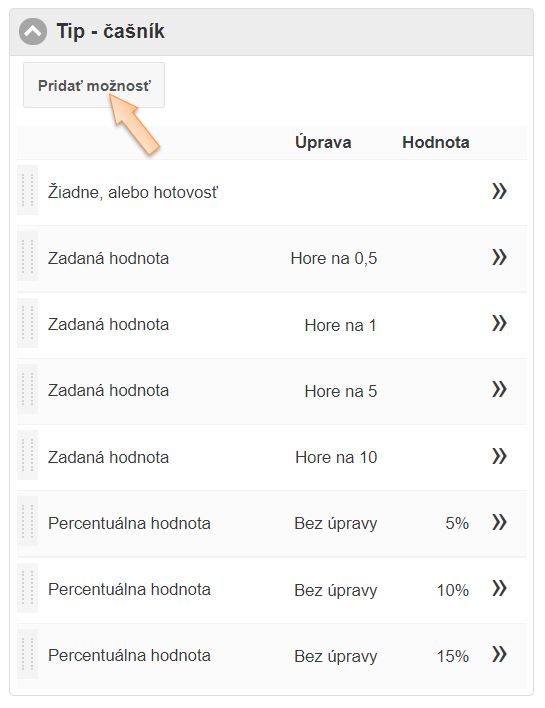
Task: Click the Úprava column header
Action: click(x=323, y=142)
